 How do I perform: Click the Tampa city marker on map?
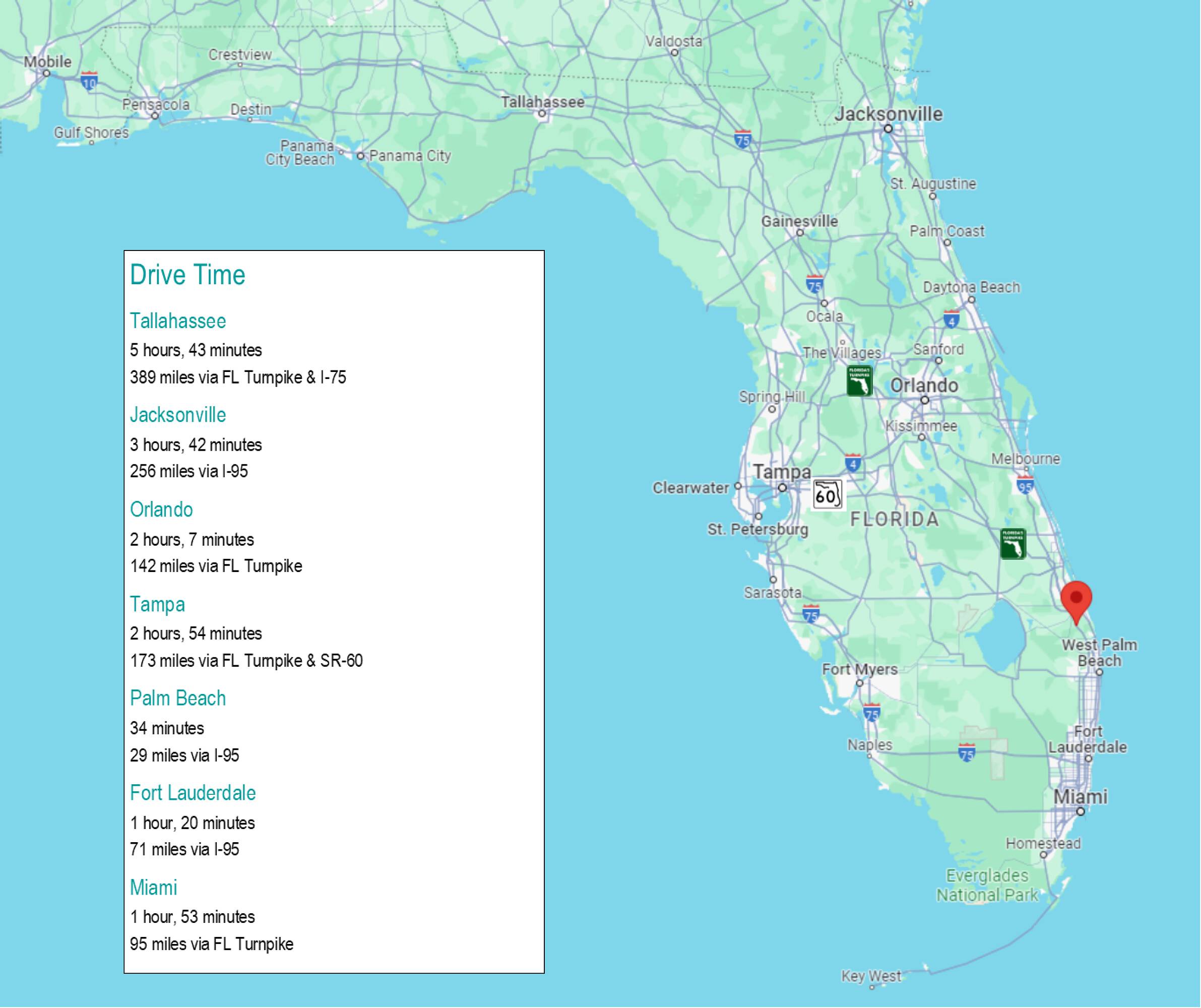(782, 487)
